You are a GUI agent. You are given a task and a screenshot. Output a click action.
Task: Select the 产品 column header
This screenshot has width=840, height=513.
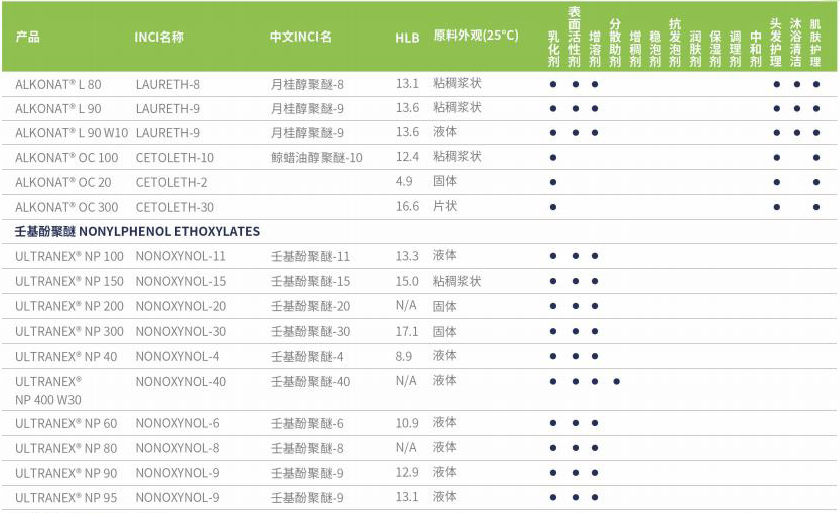[x=28, y=38]
